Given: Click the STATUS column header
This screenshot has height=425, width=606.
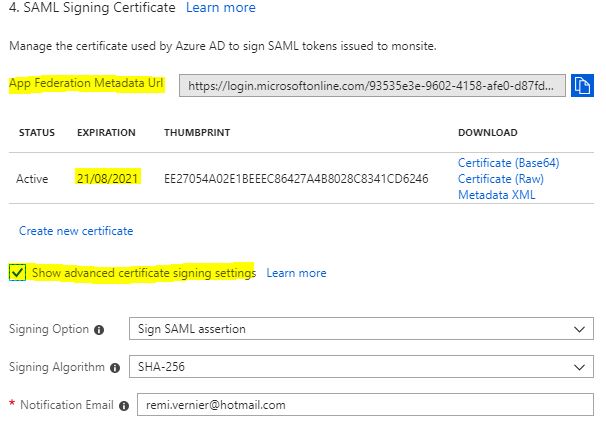Looking at the screenshot, I should tap(37, 133).
